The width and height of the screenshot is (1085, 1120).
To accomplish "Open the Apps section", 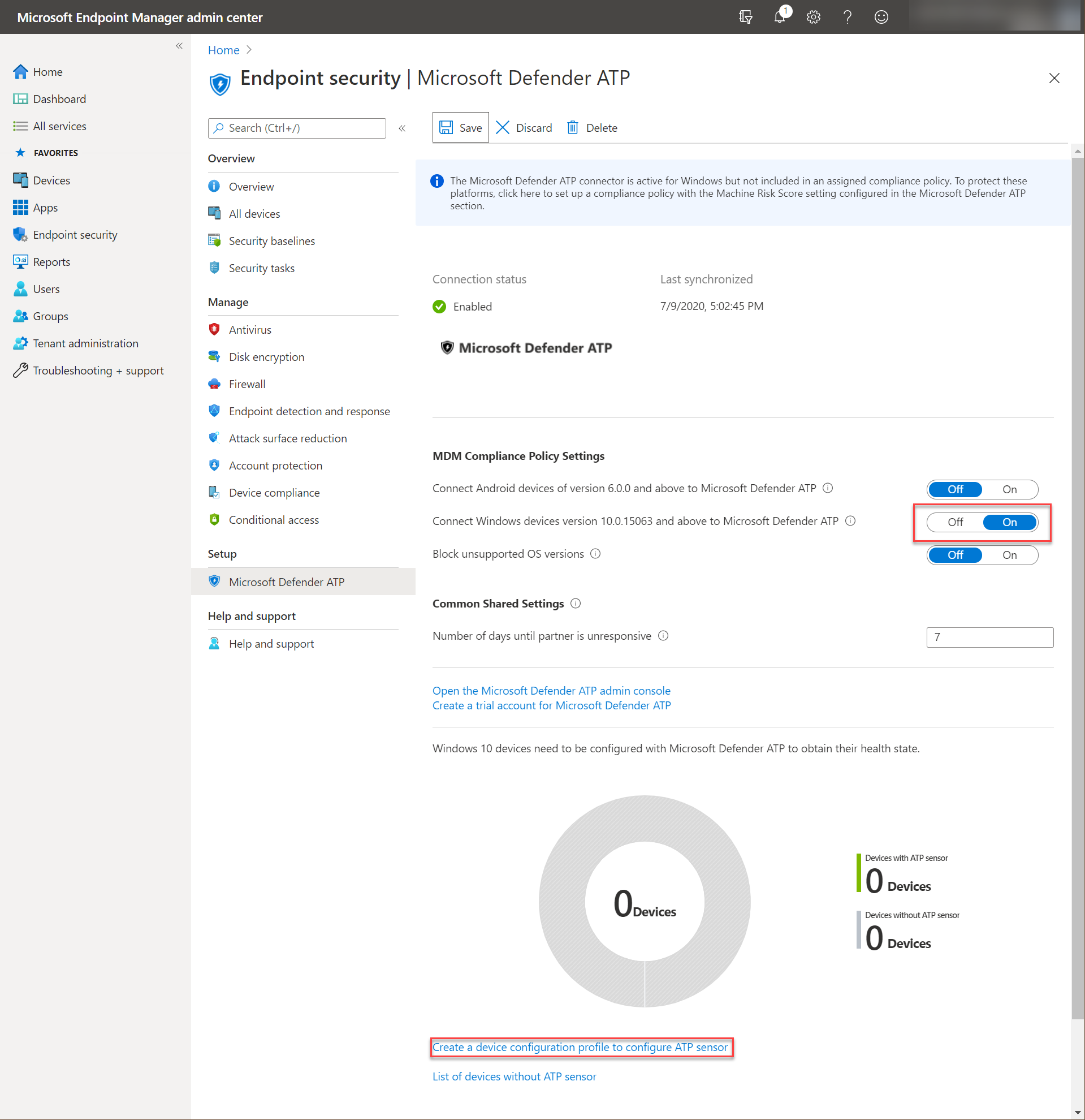I will pos(45,208).
